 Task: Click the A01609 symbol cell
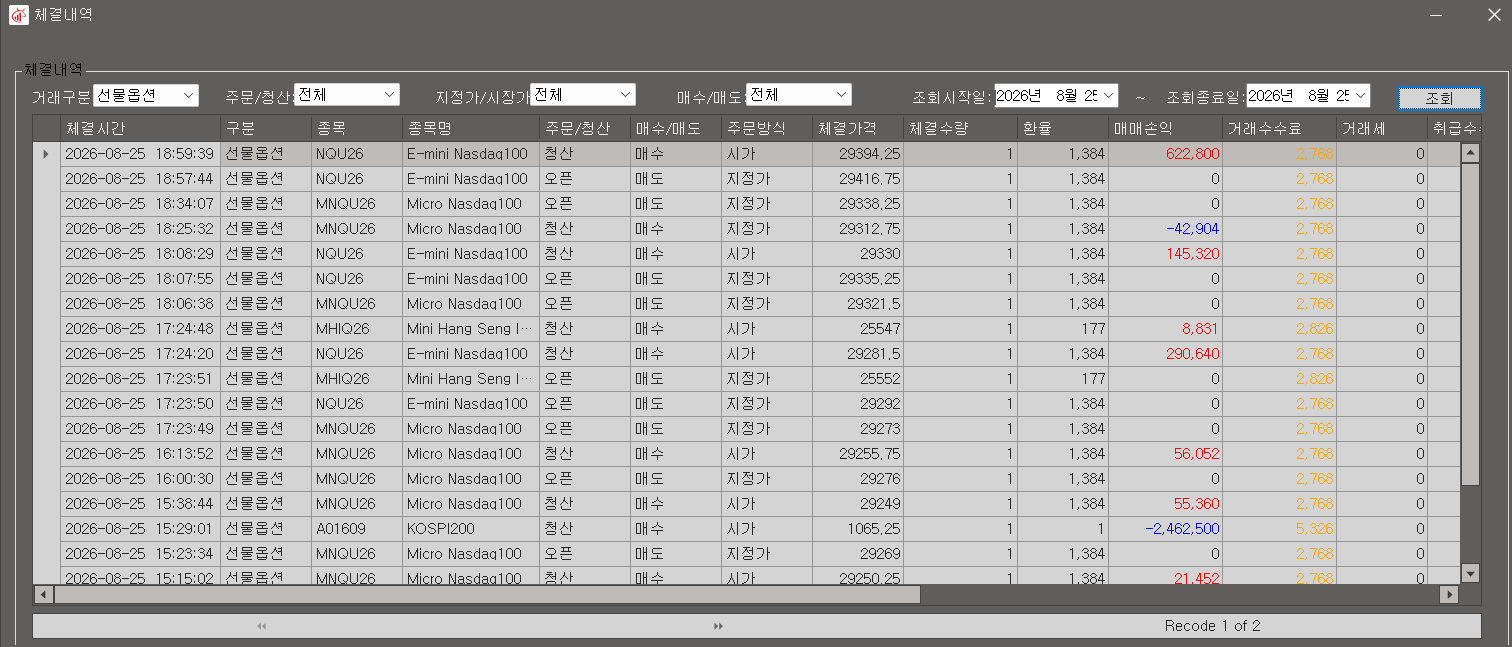pos(357,529)
